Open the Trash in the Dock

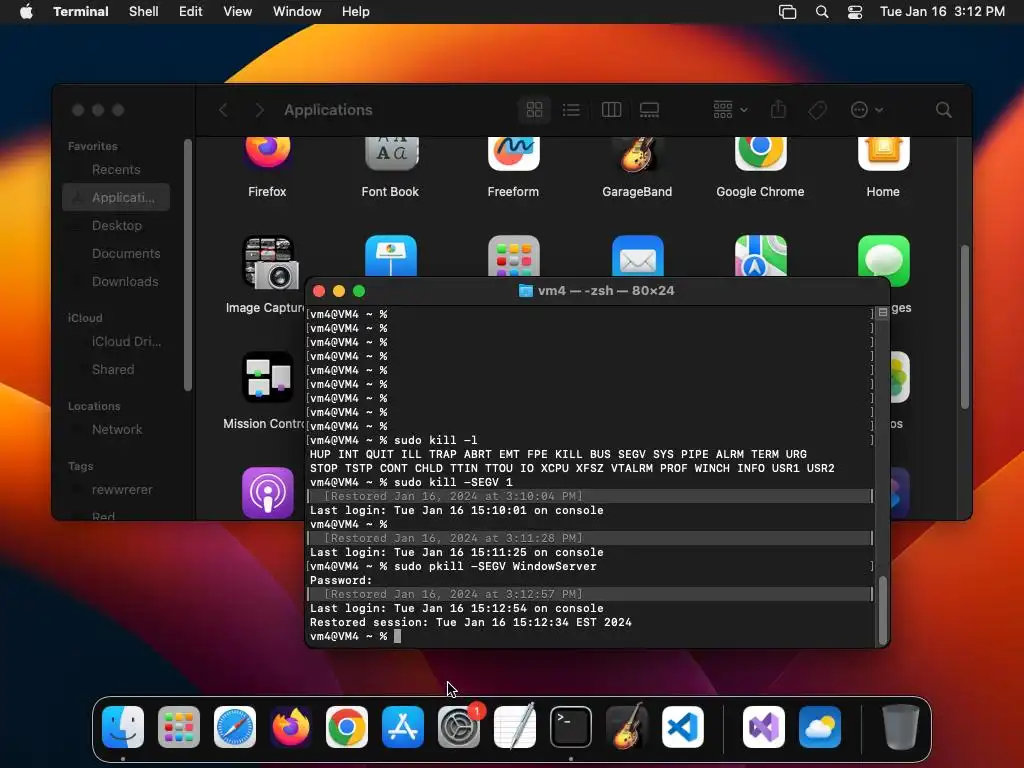coord(901,727)
